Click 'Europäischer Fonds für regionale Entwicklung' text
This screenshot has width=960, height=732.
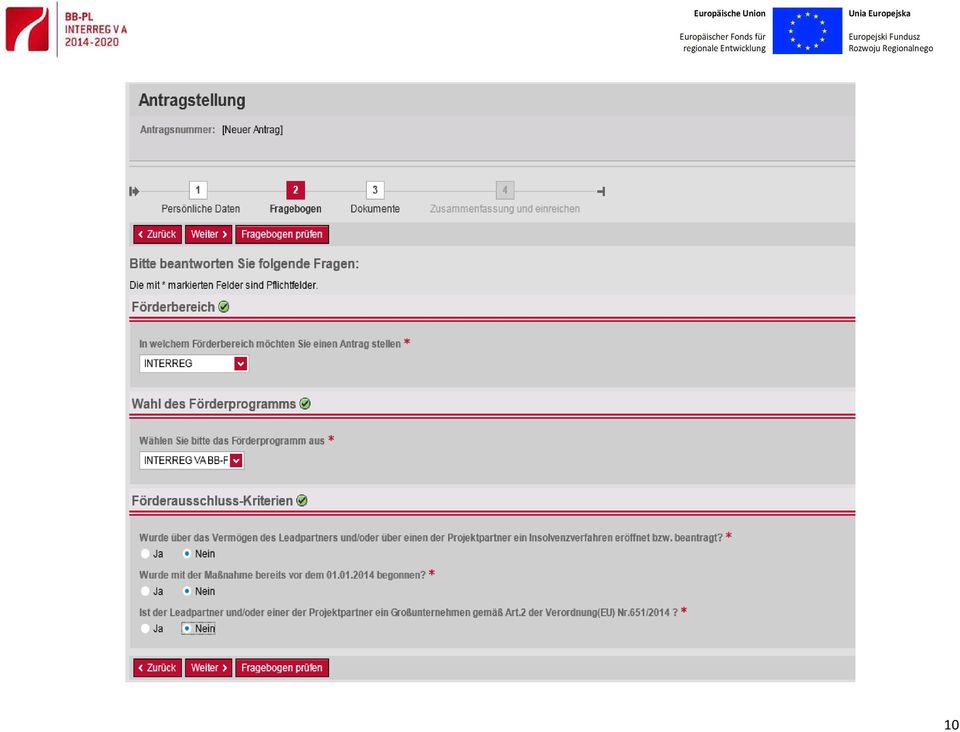722,43
